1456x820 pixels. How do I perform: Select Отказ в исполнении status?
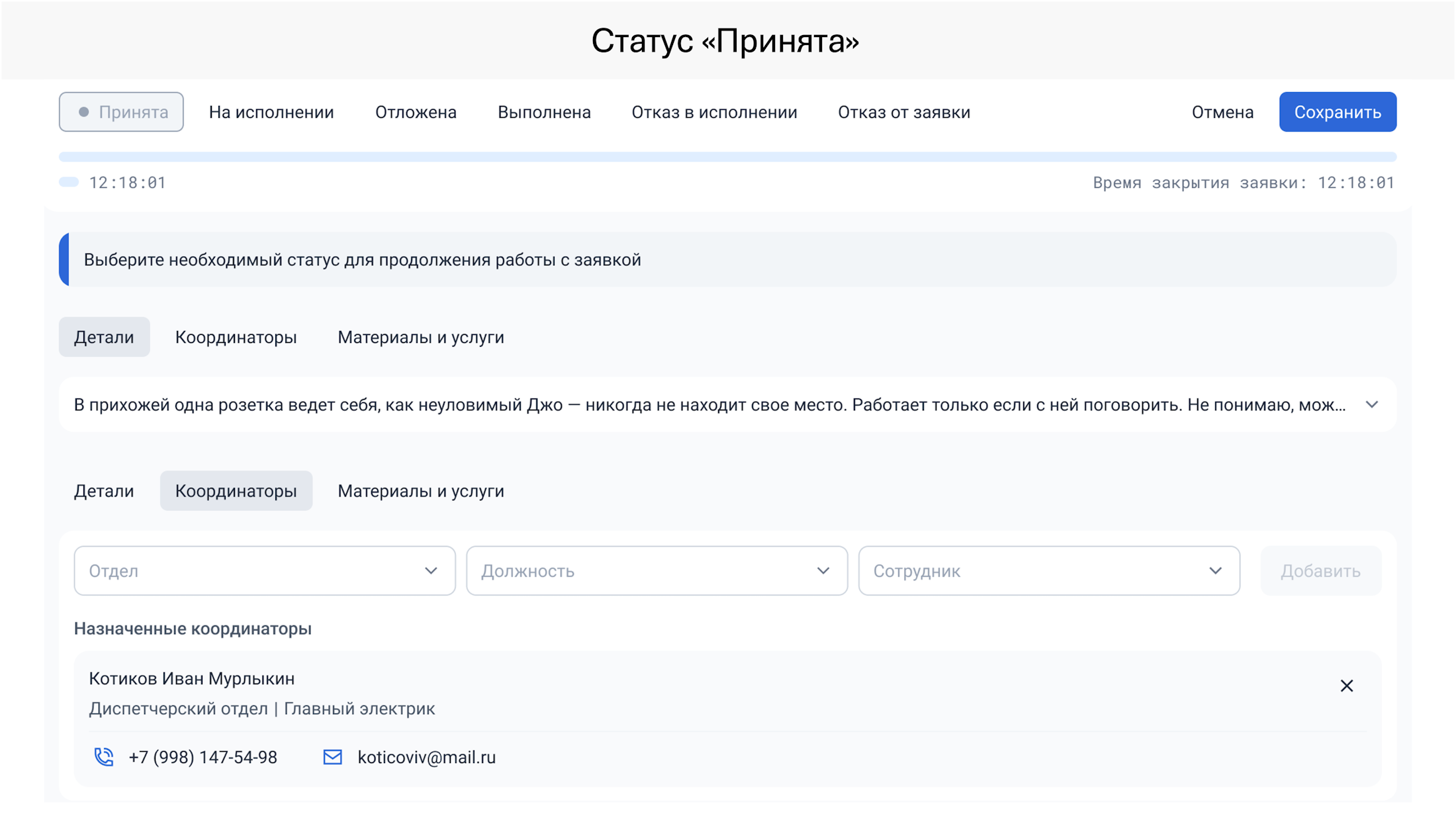click(x=714, y=112)
